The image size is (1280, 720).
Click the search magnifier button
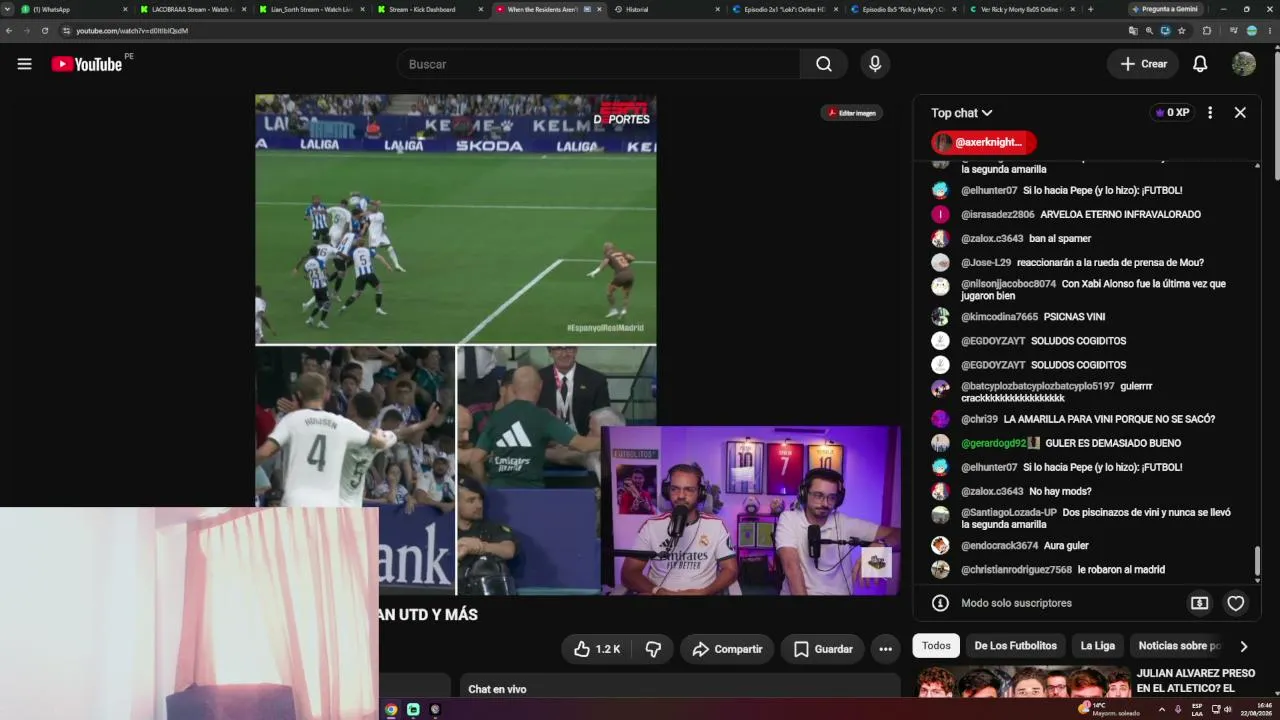pyautogui.click(x=823, y=64)
